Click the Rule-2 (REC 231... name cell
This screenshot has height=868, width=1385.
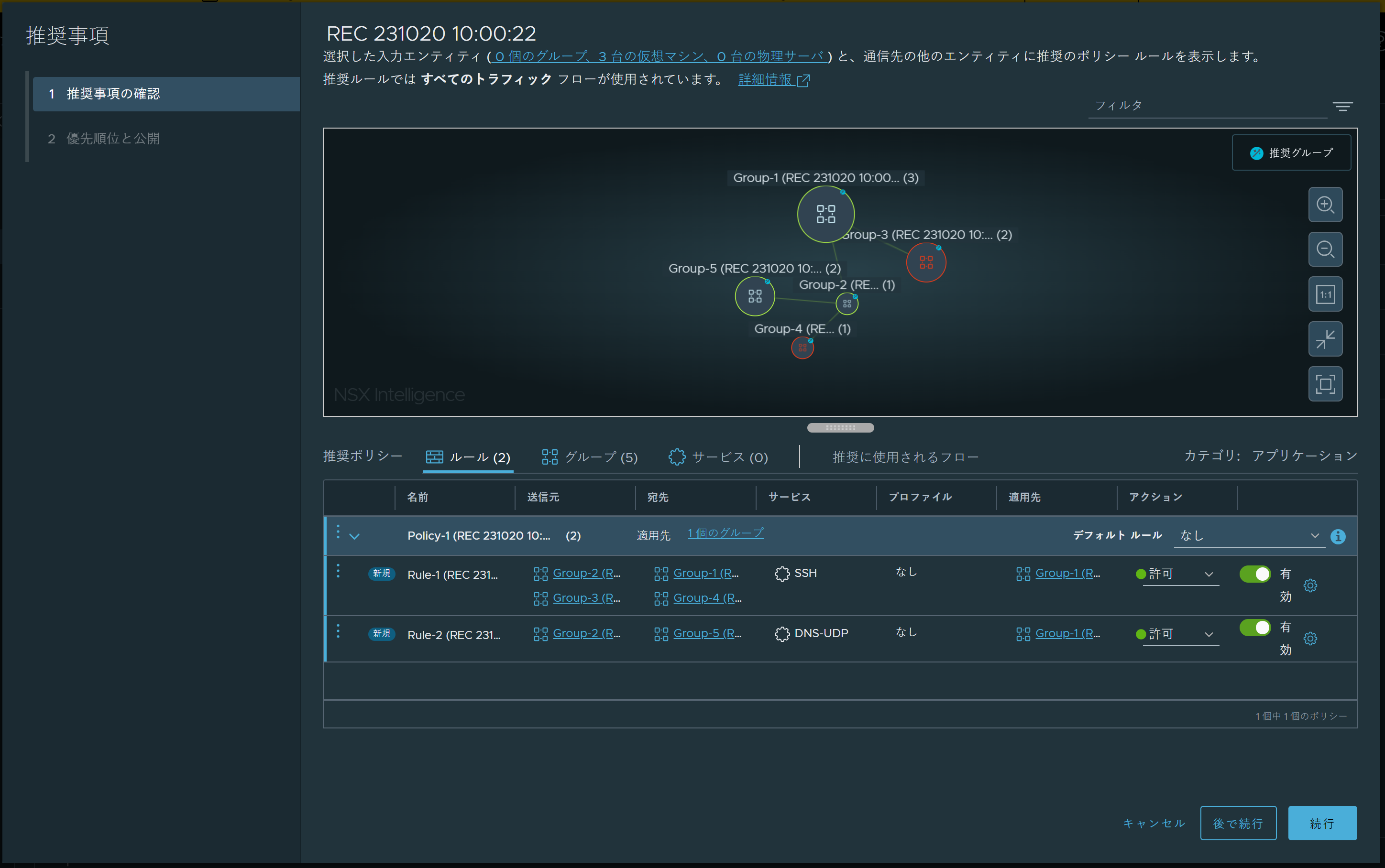tap(454, 635)
